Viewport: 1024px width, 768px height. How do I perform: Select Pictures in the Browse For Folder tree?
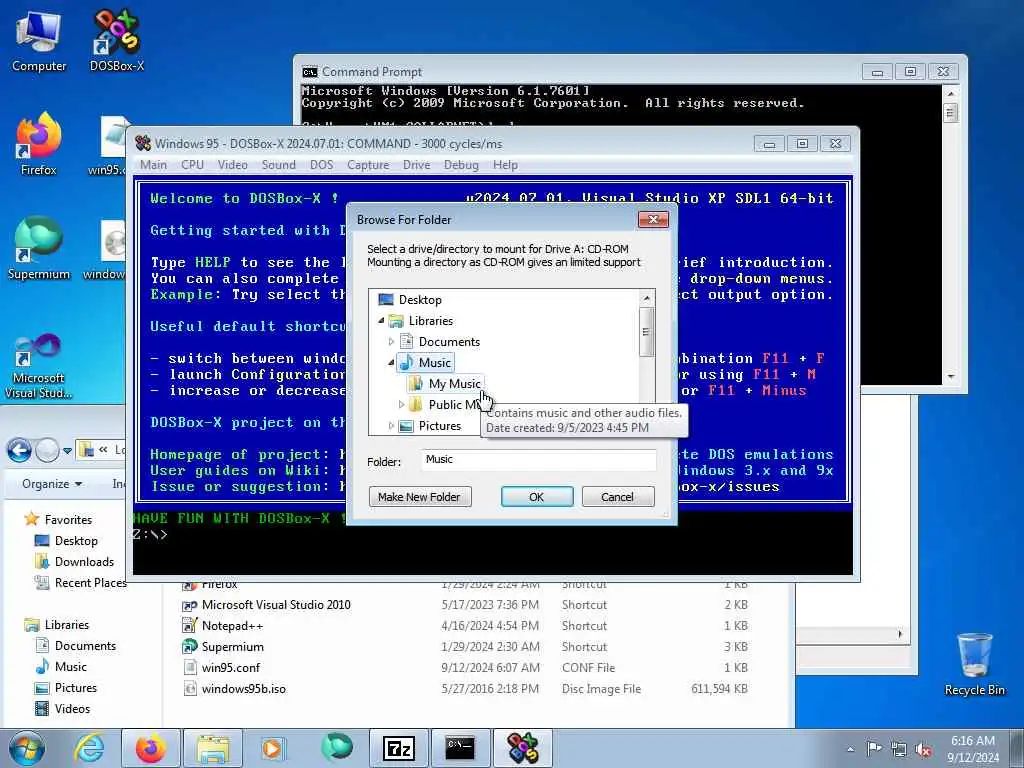tap(440, 426)
